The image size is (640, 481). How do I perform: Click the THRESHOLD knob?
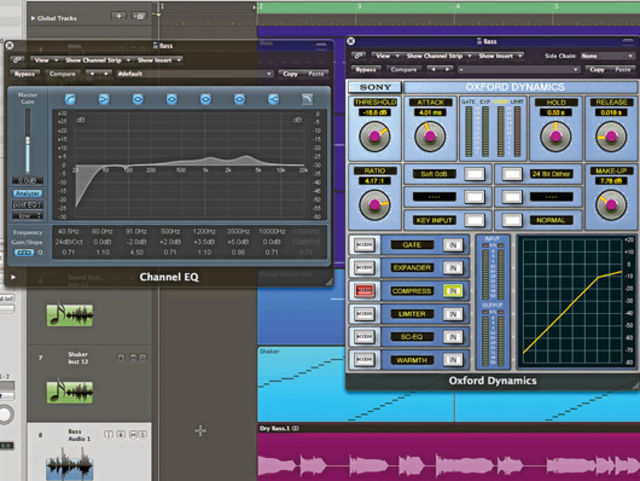point(374,136)
